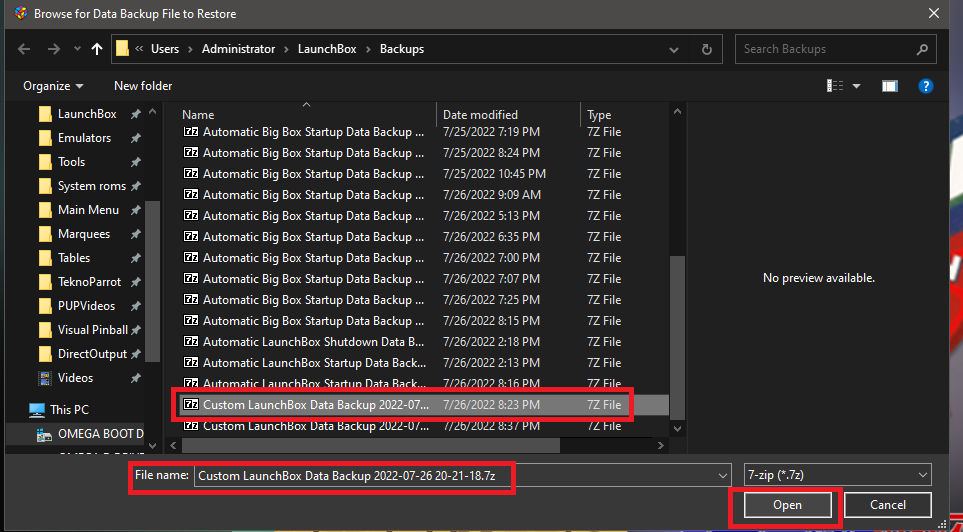Change your view icon
963x532 pixels.
point(835,86)
